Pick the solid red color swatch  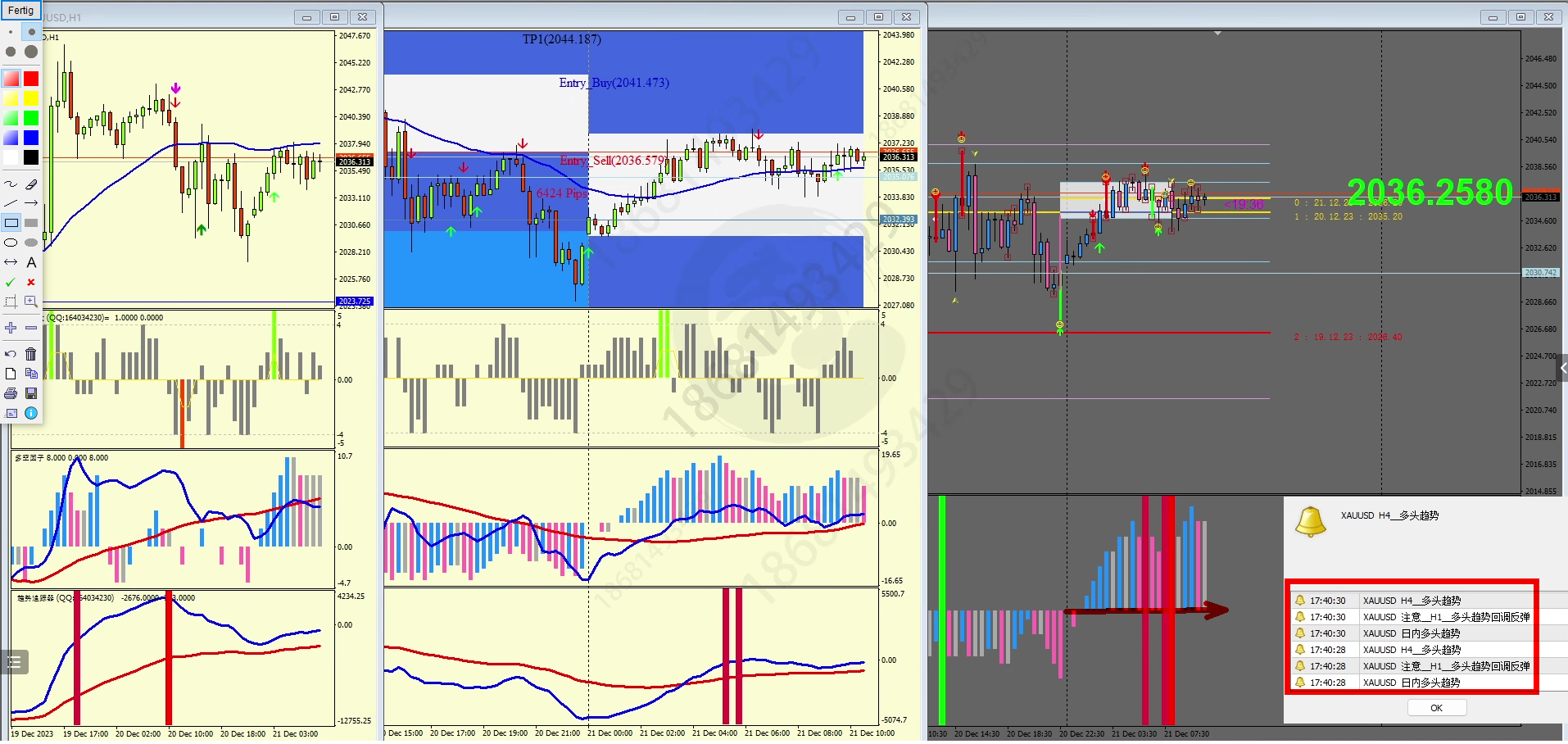pyautogui.click(x=31, y=79)
